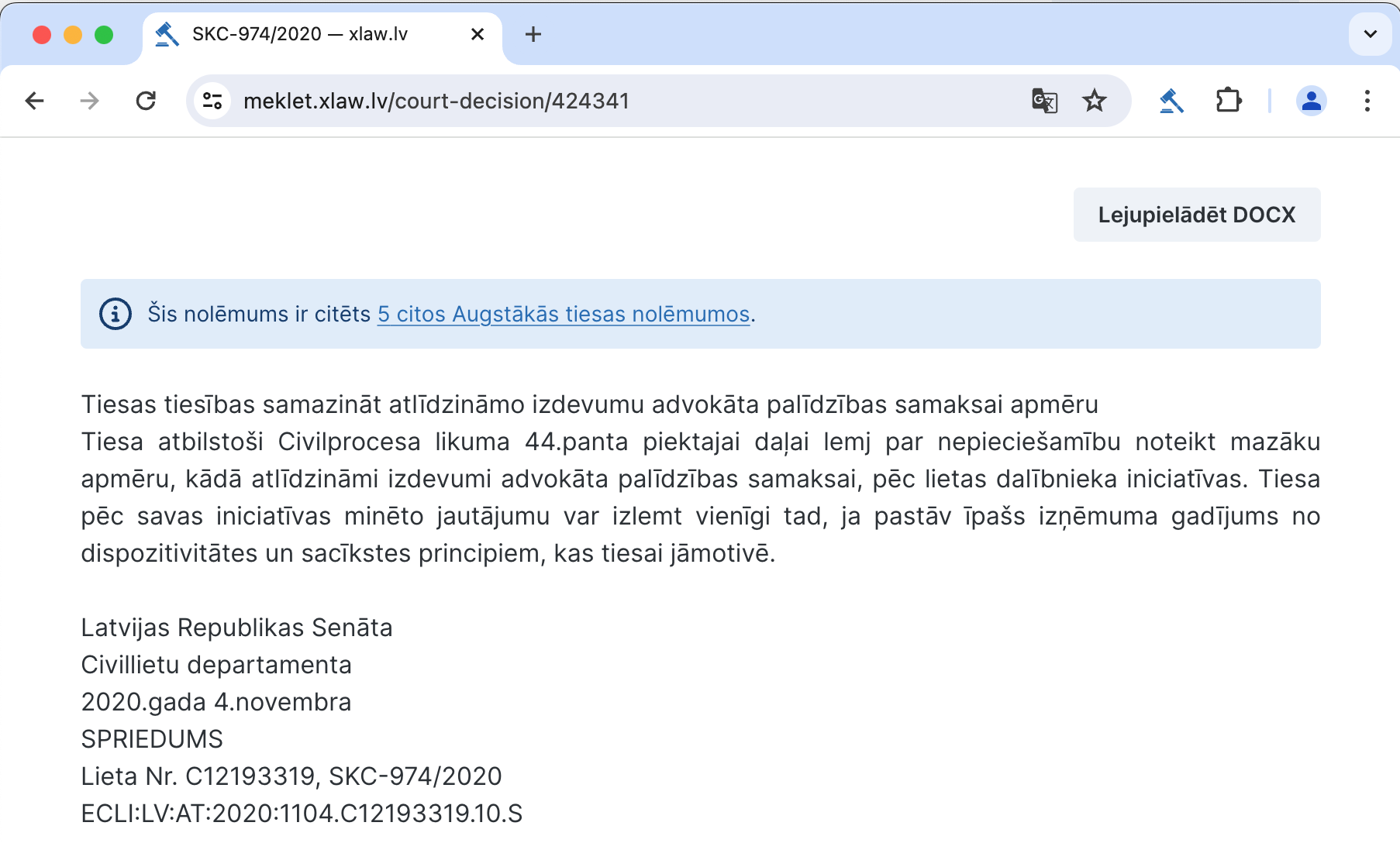Image resolution: width=1400 pixels, height=843 pixels.
Task: Click text Civillietu departamenta
Action: click(x=216, y=665)
